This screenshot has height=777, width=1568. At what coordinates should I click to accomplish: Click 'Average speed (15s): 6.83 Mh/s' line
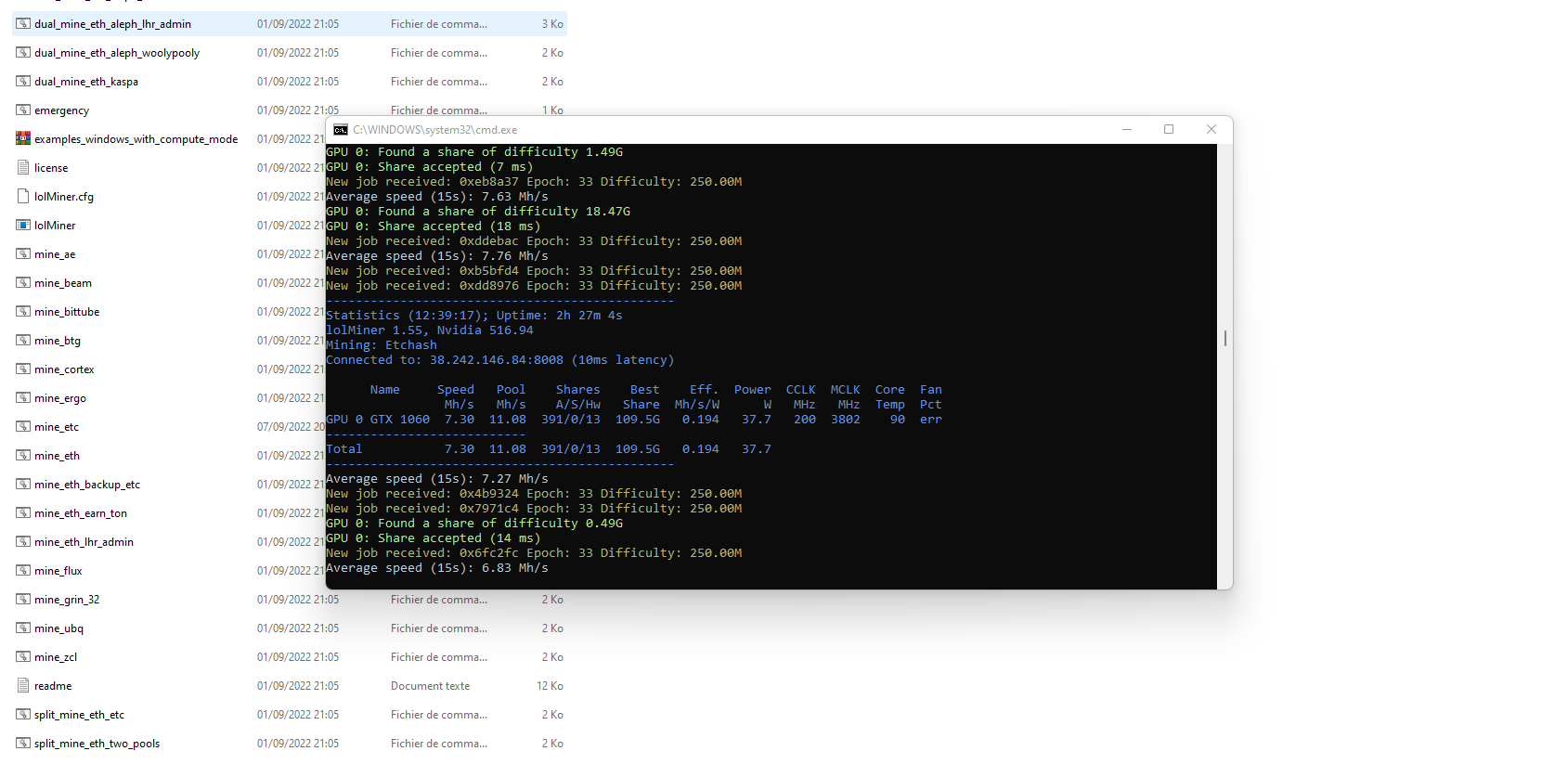tap(437, 568)
